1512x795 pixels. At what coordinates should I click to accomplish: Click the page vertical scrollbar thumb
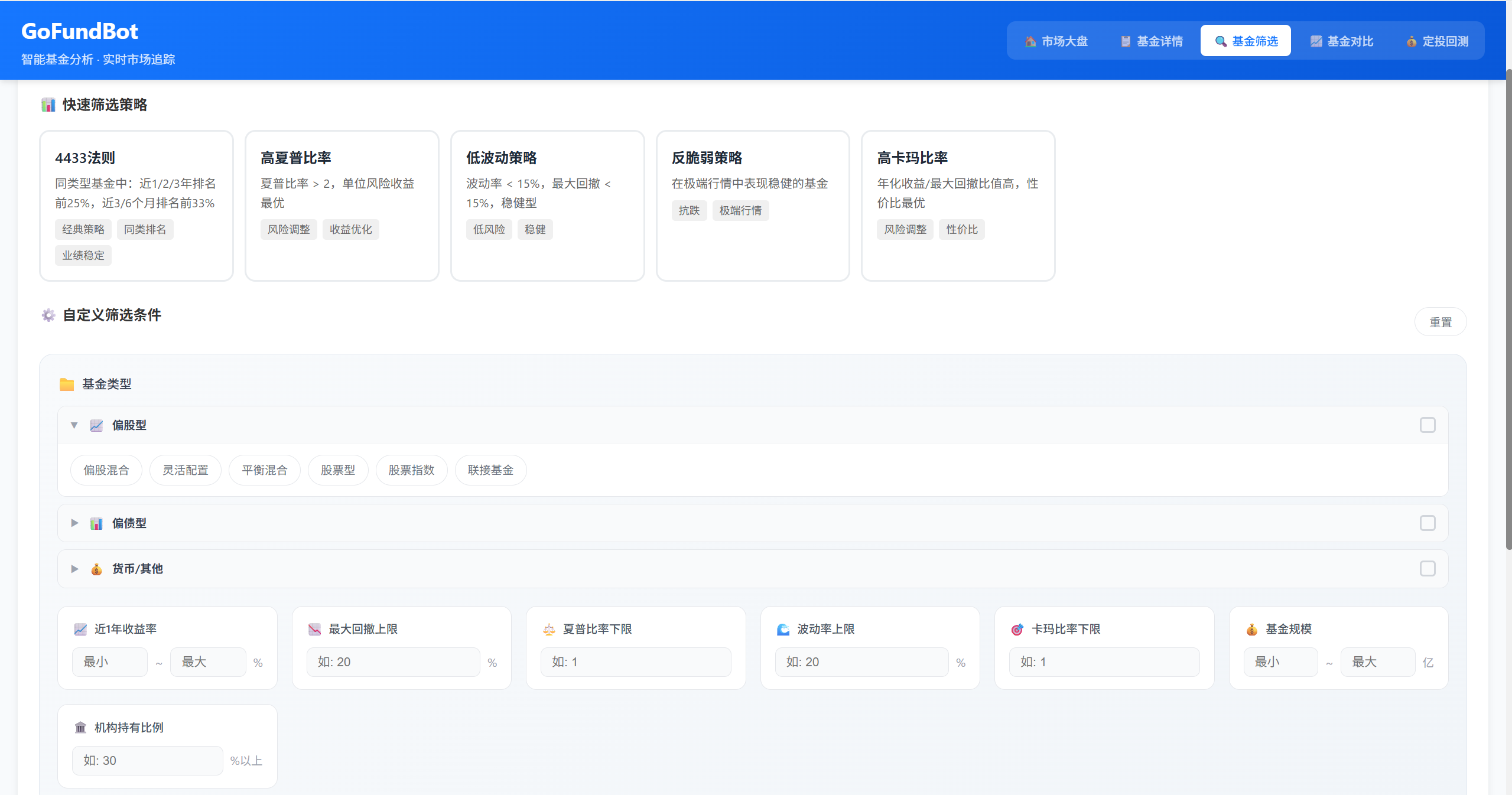1508,310
